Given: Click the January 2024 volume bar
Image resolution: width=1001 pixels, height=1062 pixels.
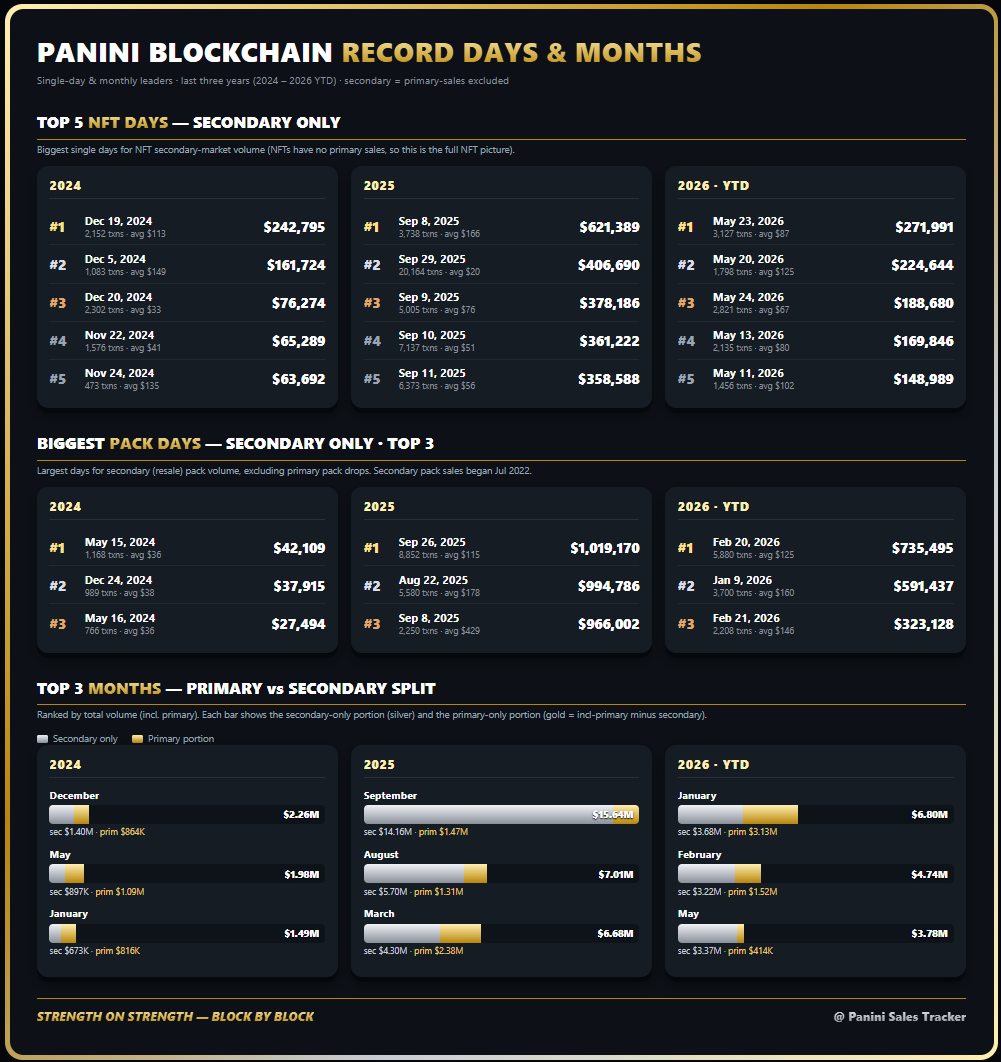Looking at the screenshot, I should (x=187, y=933).
